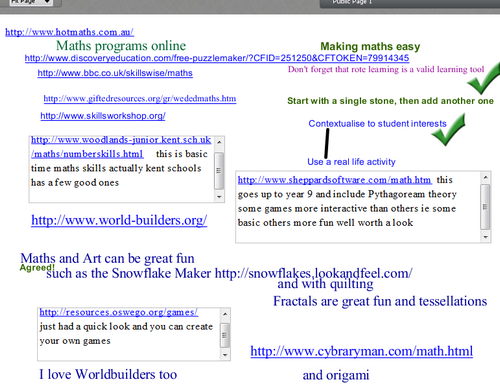Click 'goes up to year 9' text line
500x390 pixels.
click(347, 194)
